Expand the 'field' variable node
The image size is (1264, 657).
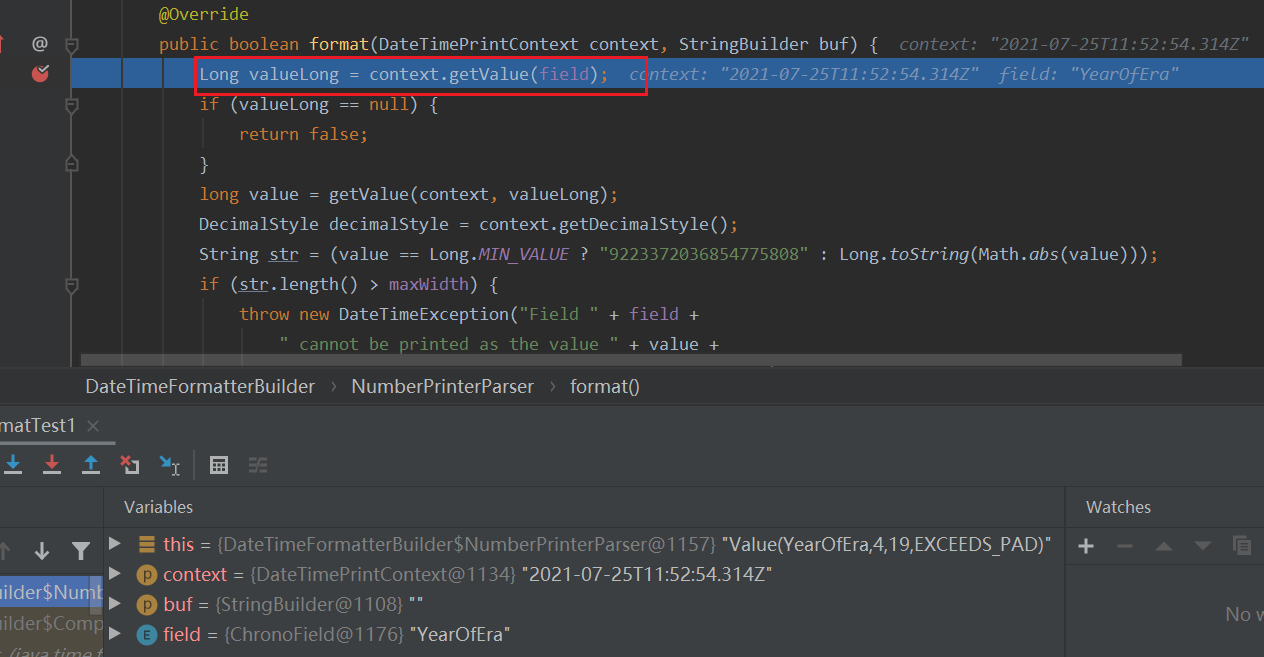pyautogui.click(x=115, y=634)
